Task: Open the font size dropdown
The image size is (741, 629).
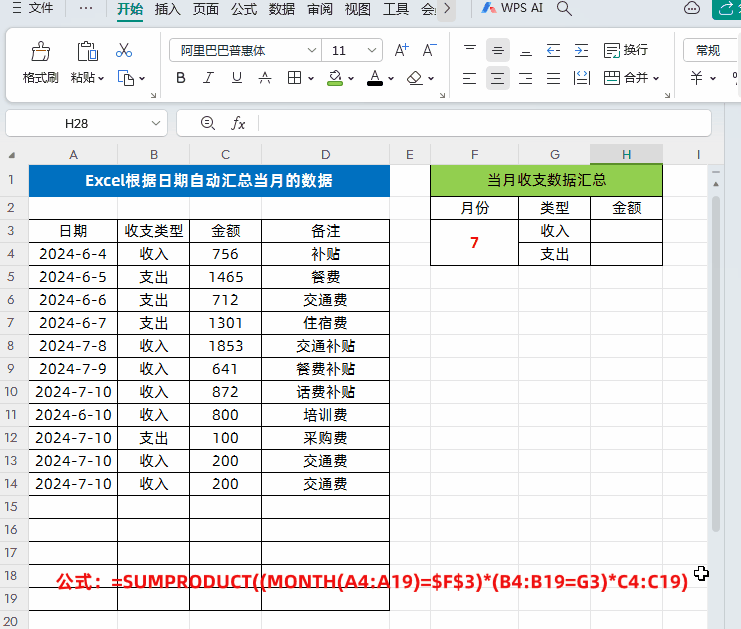Action: pos(372,50)
